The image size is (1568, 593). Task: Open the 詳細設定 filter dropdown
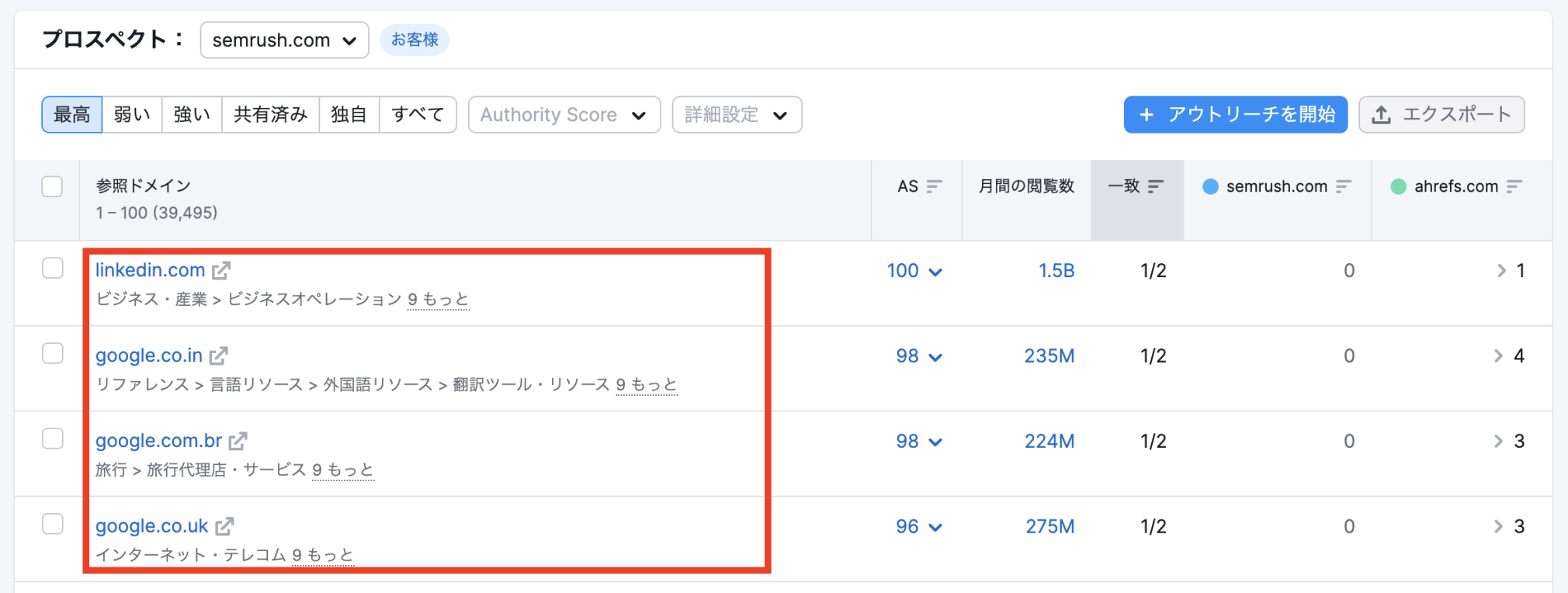coord(737,115)
